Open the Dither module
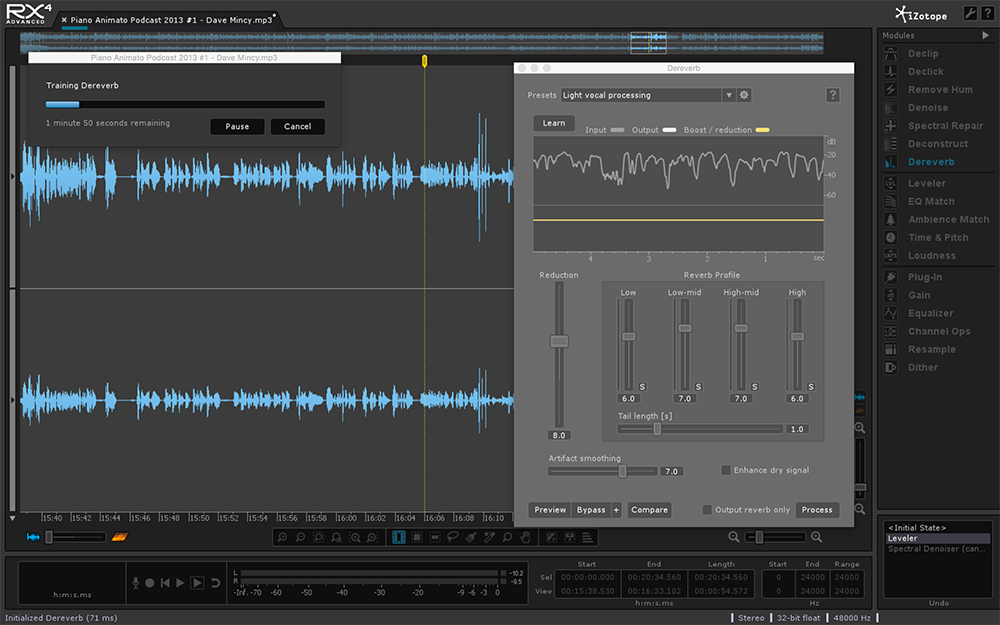 pyautogui.click(x=923, y=367)
